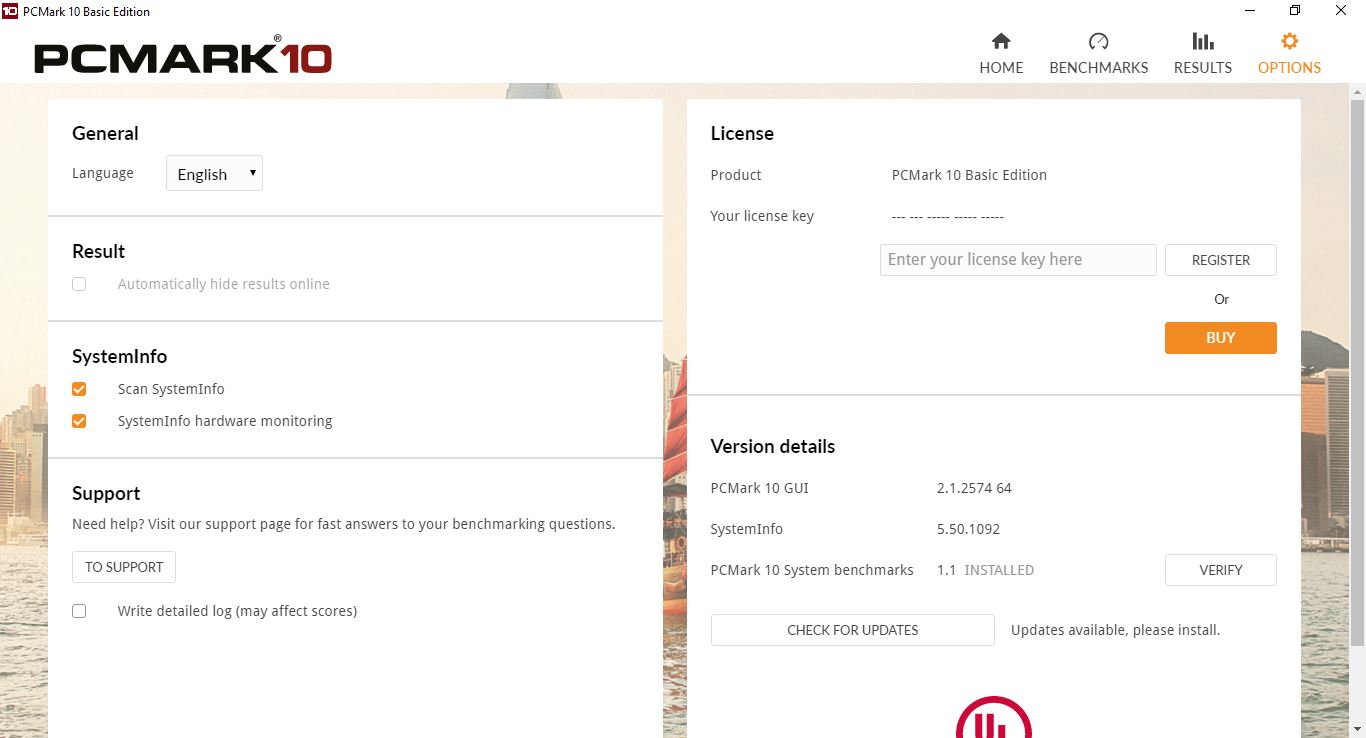The image size is (1366, 738).
Task: Click the TO SUPPORT button
Action: point(124,567)
